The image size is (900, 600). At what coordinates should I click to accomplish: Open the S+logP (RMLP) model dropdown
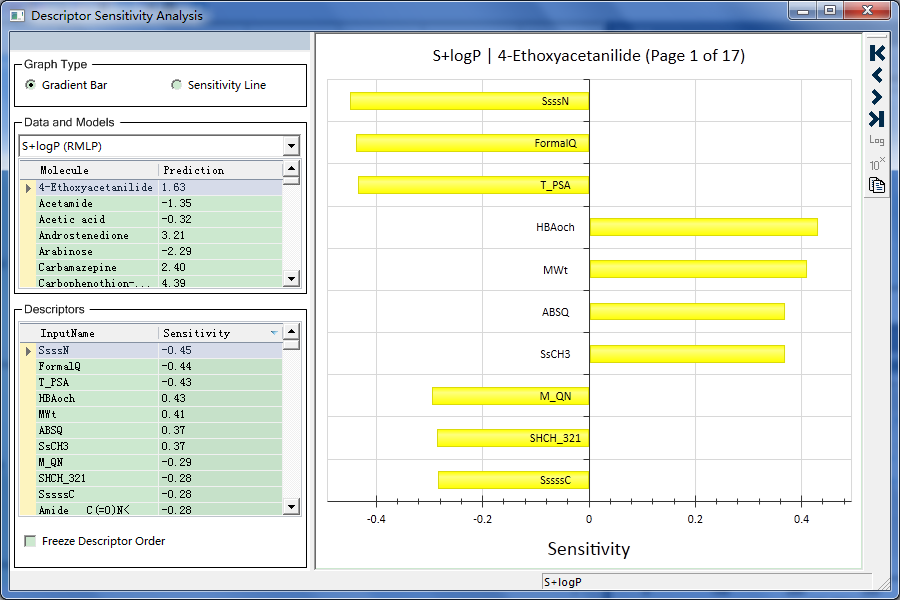[x=291, y=146]
